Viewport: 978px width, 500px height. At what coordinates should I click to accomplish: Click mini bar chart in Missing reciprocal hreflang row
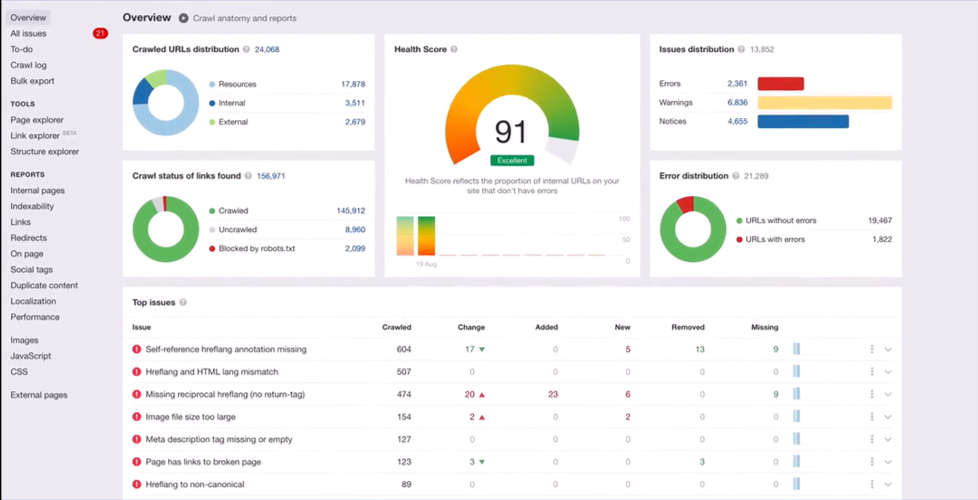tap(797, 394)
